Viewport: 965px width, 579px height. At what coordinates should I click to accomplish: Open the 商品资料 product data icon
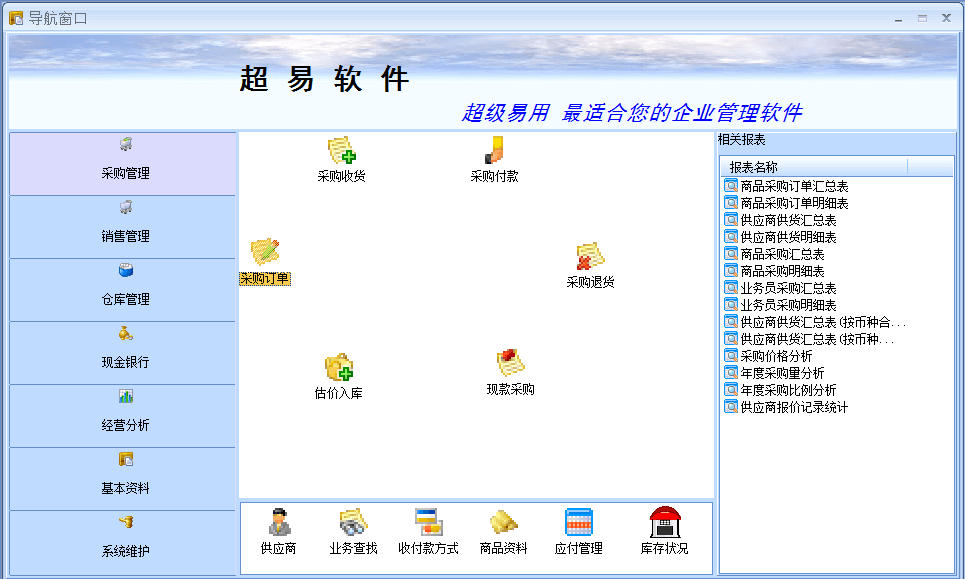click(x=503, y=524)
